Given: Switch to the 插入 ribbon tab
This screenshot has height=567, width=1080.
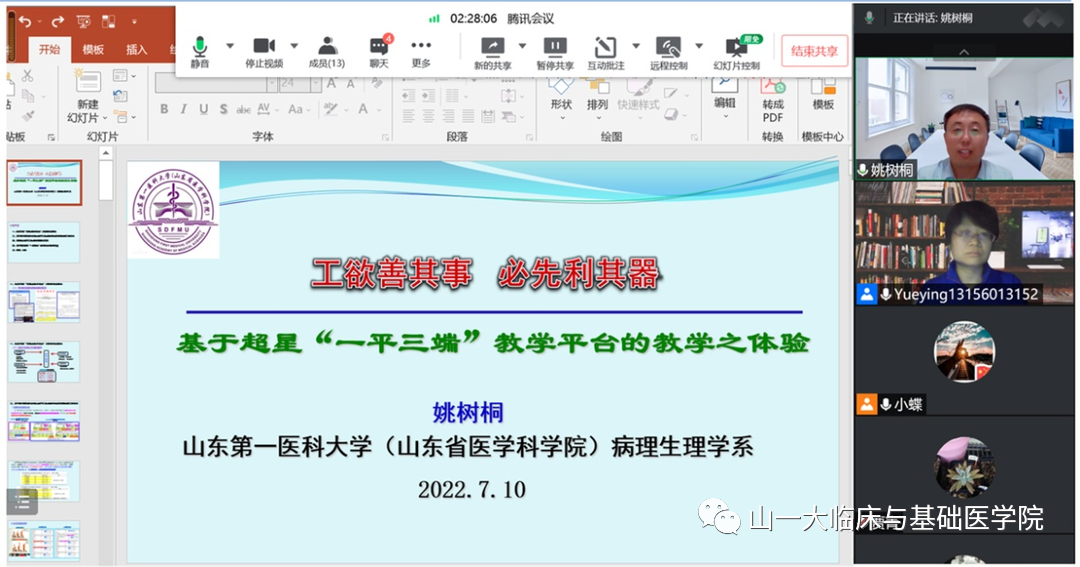Looking at the screenshot, I should (x=136, y=50).
